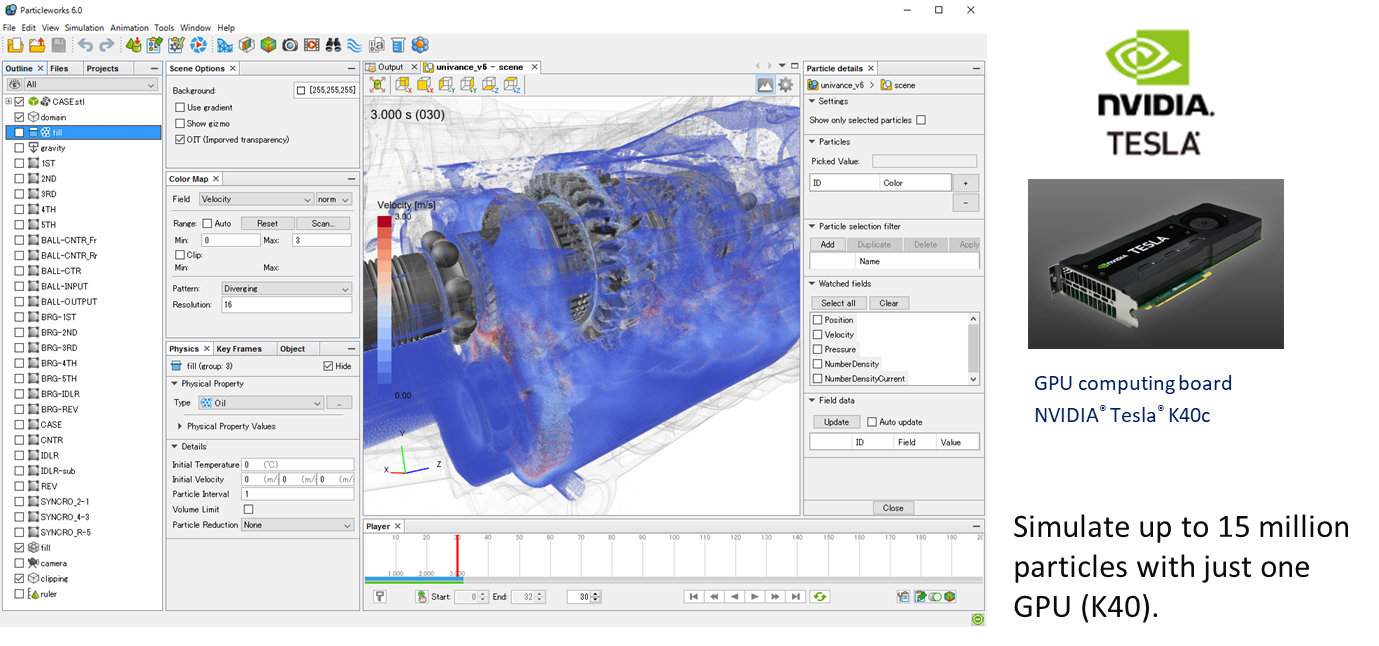Screen dimensions: 1379x646
Task: Click the Save disk toolbar icon
Action: tap(58, 45)
